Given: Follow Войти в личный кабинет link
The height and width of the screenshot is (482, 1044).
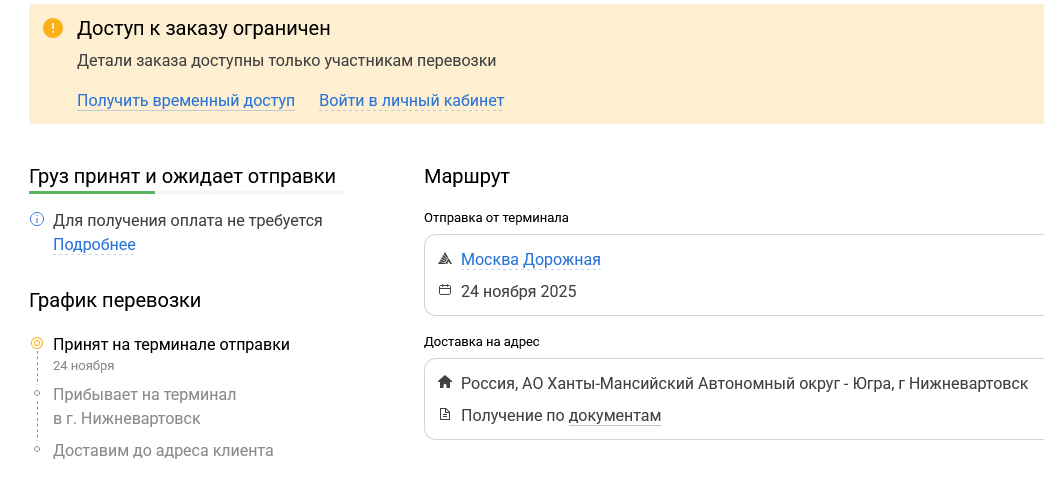Looking at the screenshot, I should tap(411, 100).
